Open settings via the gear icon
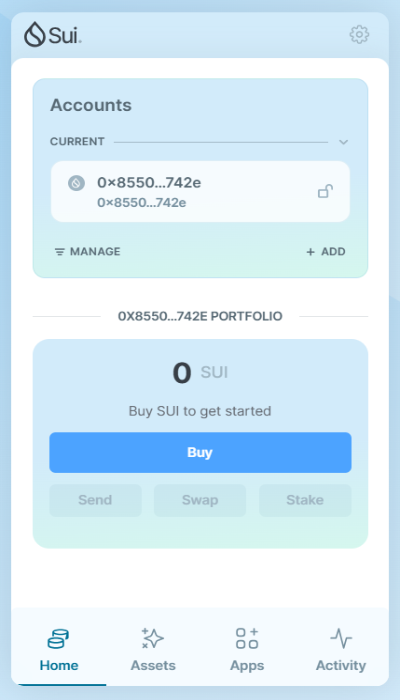 (359, 35)
